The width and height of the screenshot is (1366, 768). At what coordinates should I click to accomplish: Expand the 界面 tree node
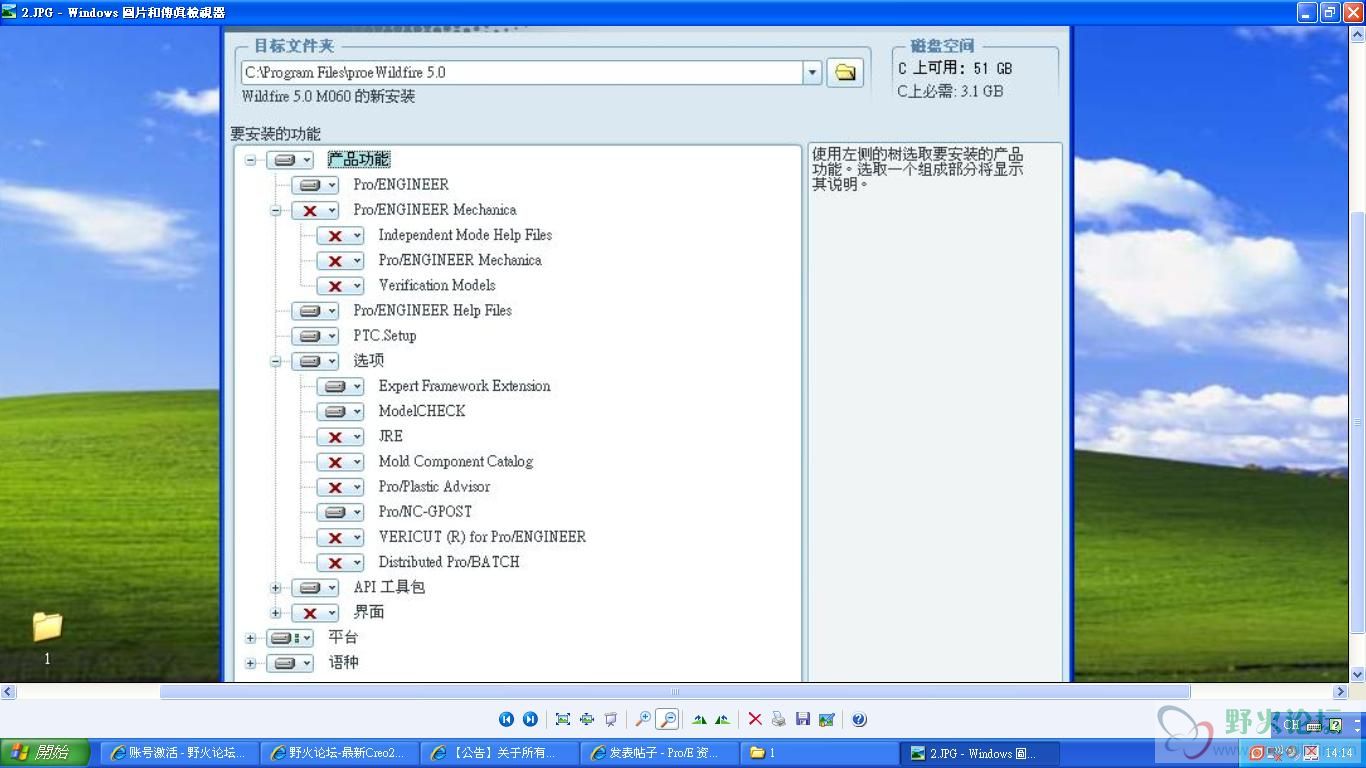(276, 613)
